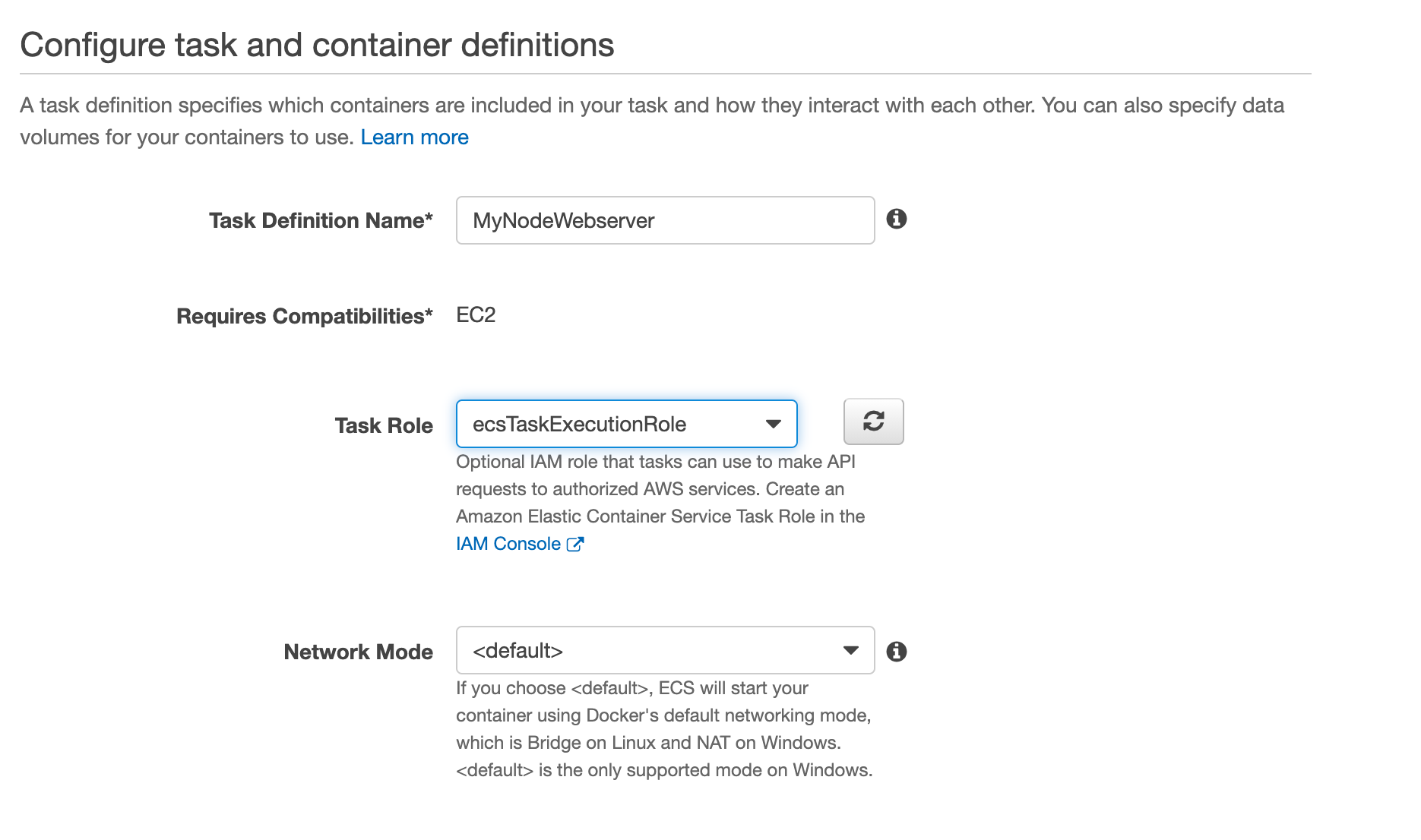The height and width of the screenshot is (840, 1421).
Task: Click the Task Definition Name label
Action: coord(321,221)
